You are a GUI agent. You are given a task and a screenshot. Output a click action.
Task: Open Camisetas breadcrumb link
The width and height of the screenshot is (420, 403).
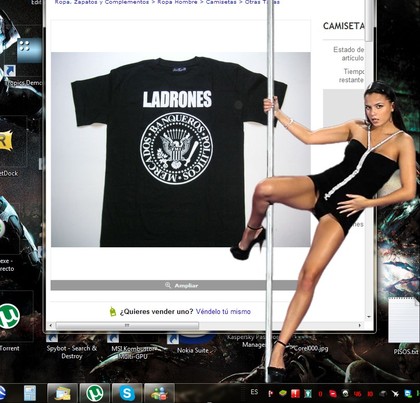coord(221,2)
